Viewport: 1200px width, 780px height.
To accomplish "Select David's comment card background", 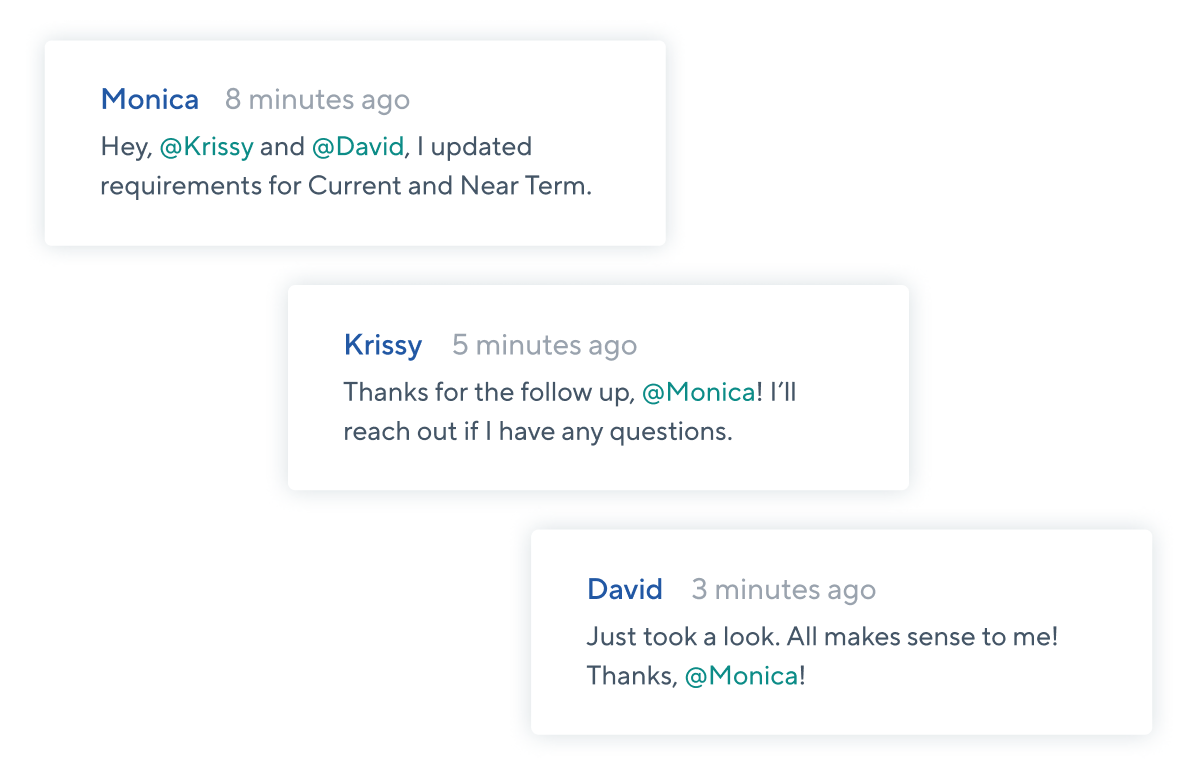I will click(x=841, y=632).
